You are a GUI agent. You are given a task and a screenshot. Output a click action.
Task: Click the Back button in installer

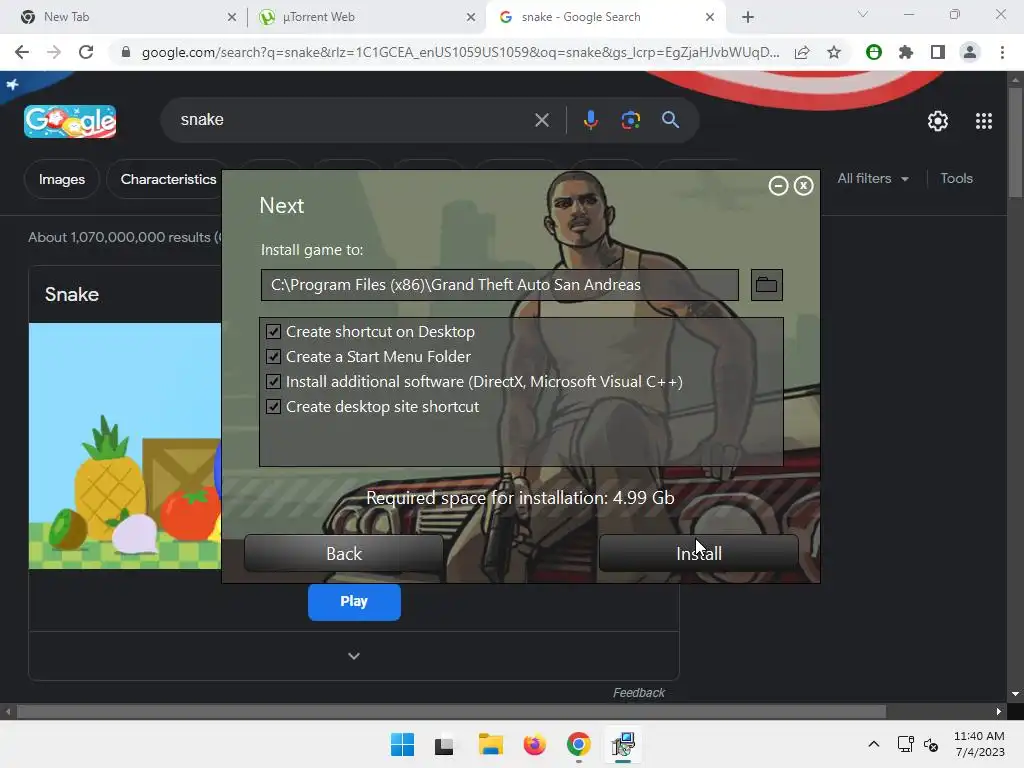click(x=344, y=553)
